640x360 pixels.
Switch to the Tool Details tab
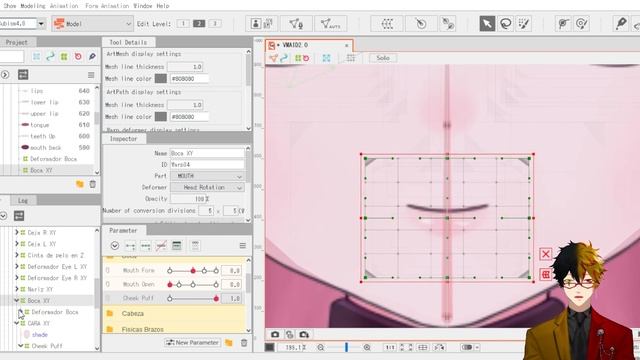click(128, 42)
